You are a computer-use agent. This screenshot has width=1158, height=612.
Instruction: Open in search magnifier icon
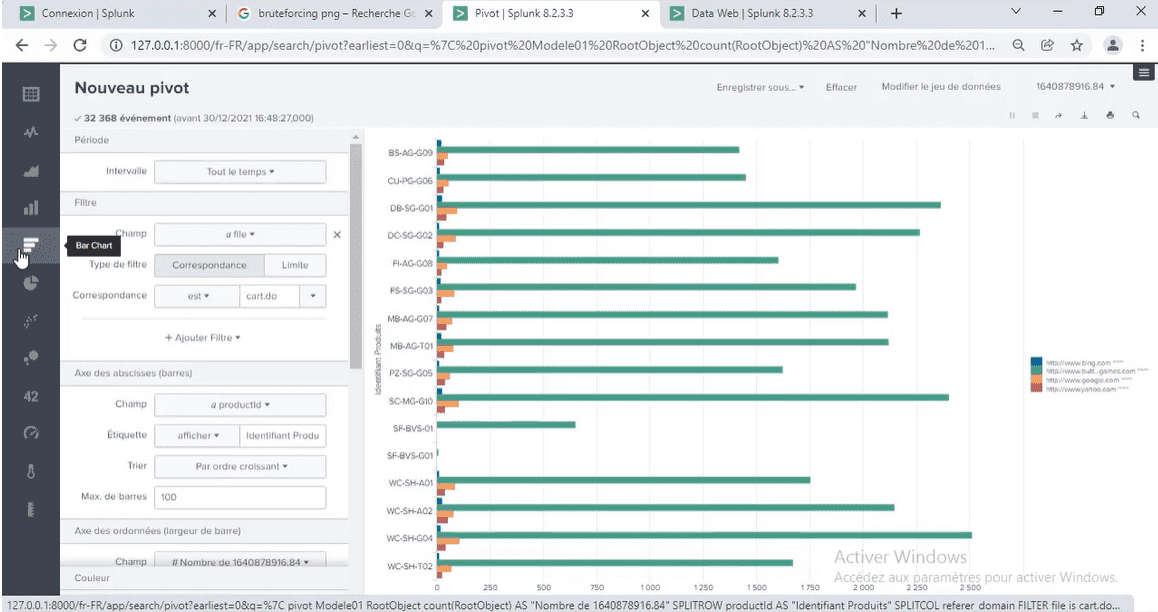1136,115
